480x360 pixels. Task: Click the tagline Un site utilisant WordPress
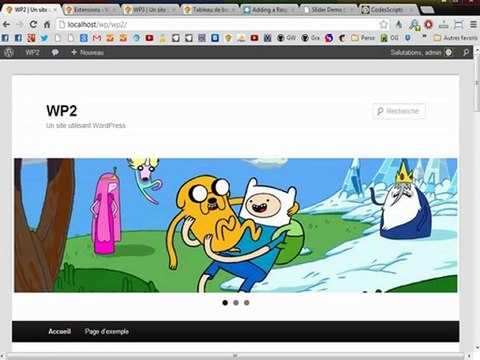[x=86, y=126]
